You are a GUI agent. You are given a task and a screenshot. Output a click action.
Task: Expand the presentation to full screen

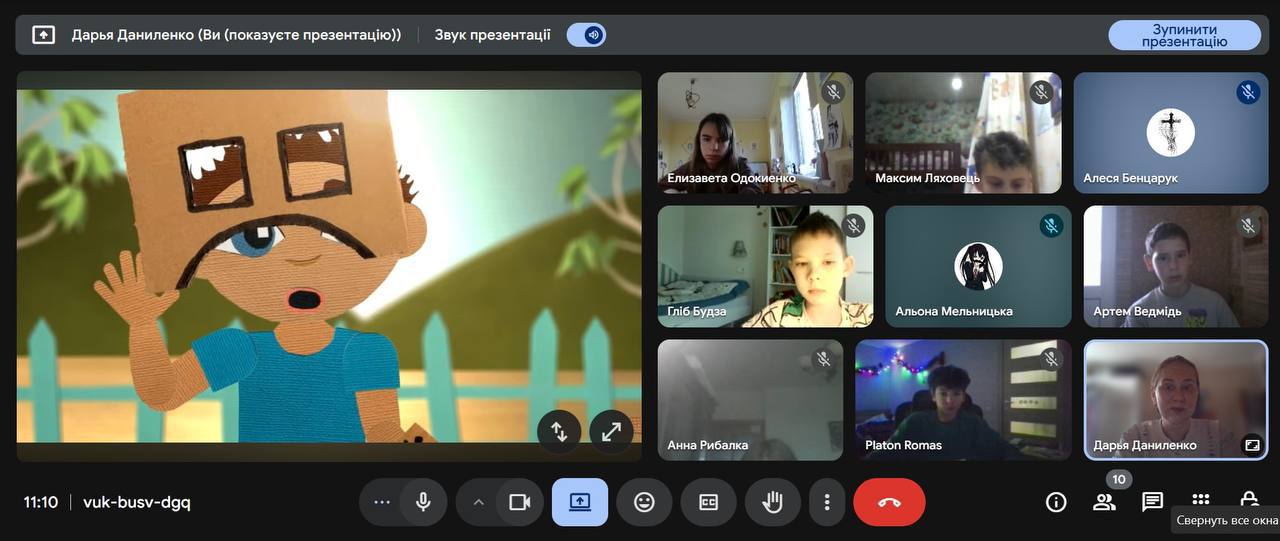[611, 431]
